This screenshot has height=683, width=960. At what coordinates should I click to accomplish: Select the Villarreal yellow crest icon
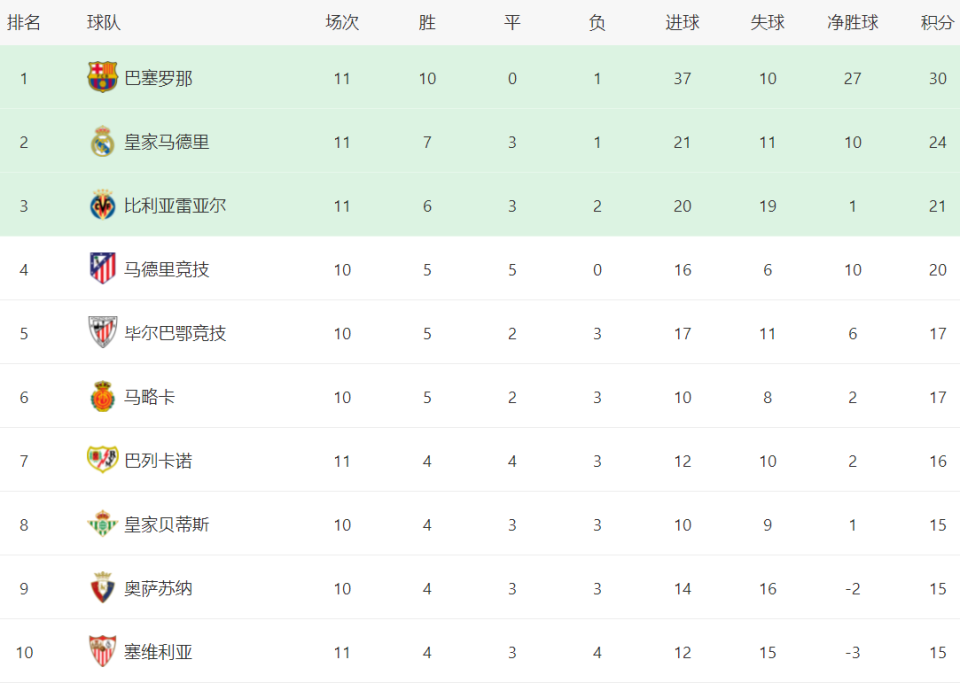point(102,205)
